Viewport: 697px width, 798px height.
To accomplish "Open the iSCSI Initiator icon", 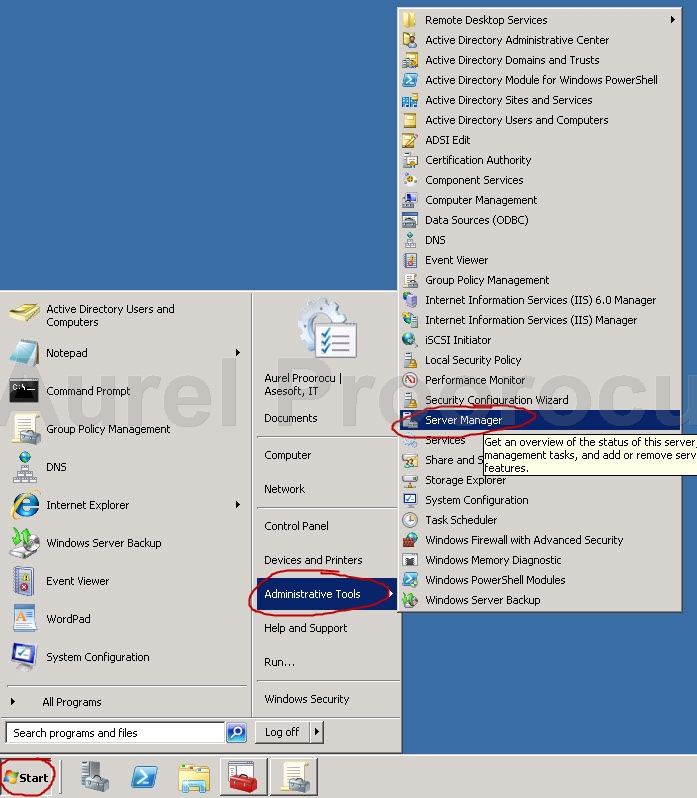I will point(410,340).
